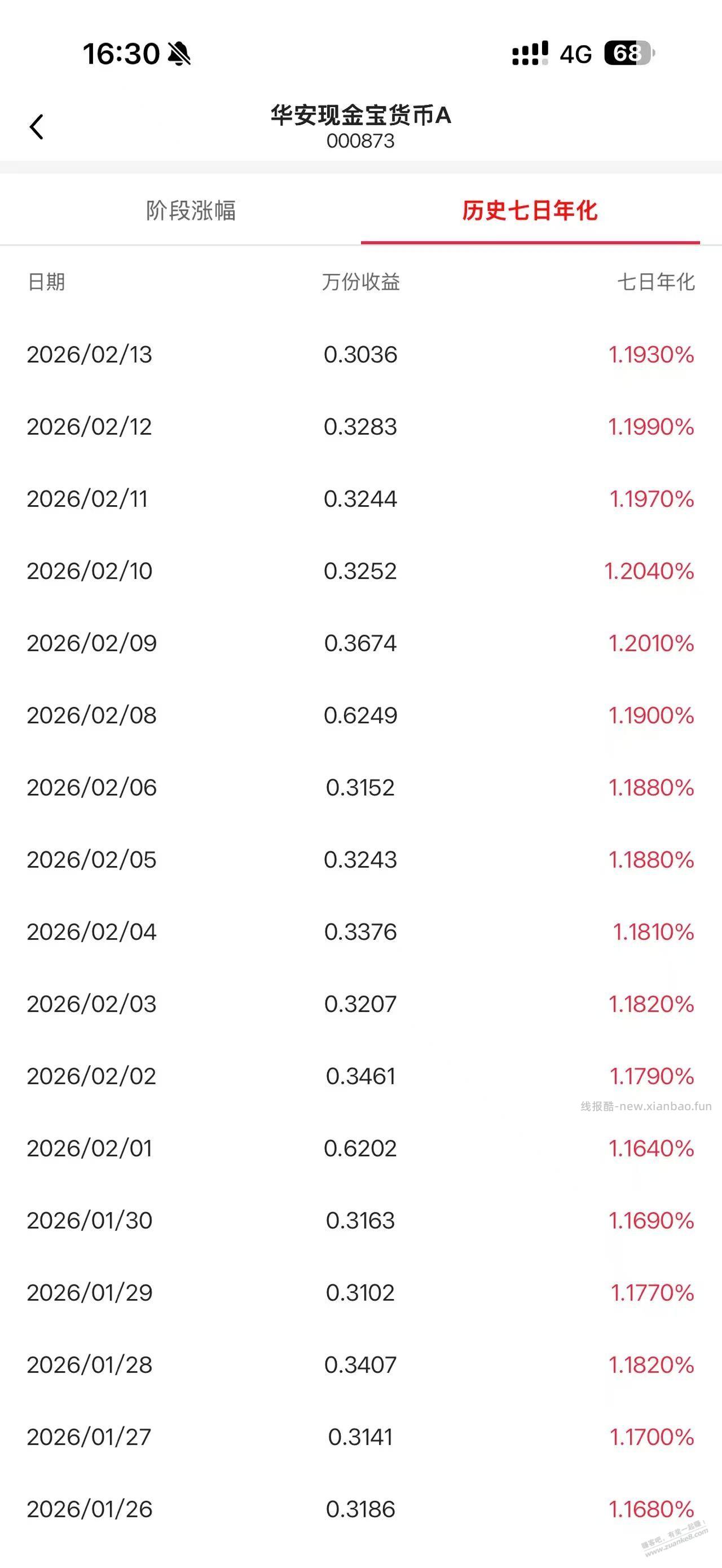Select the 2026/02/13 row date
The image size is (722, 1568).
pos(90,354)
